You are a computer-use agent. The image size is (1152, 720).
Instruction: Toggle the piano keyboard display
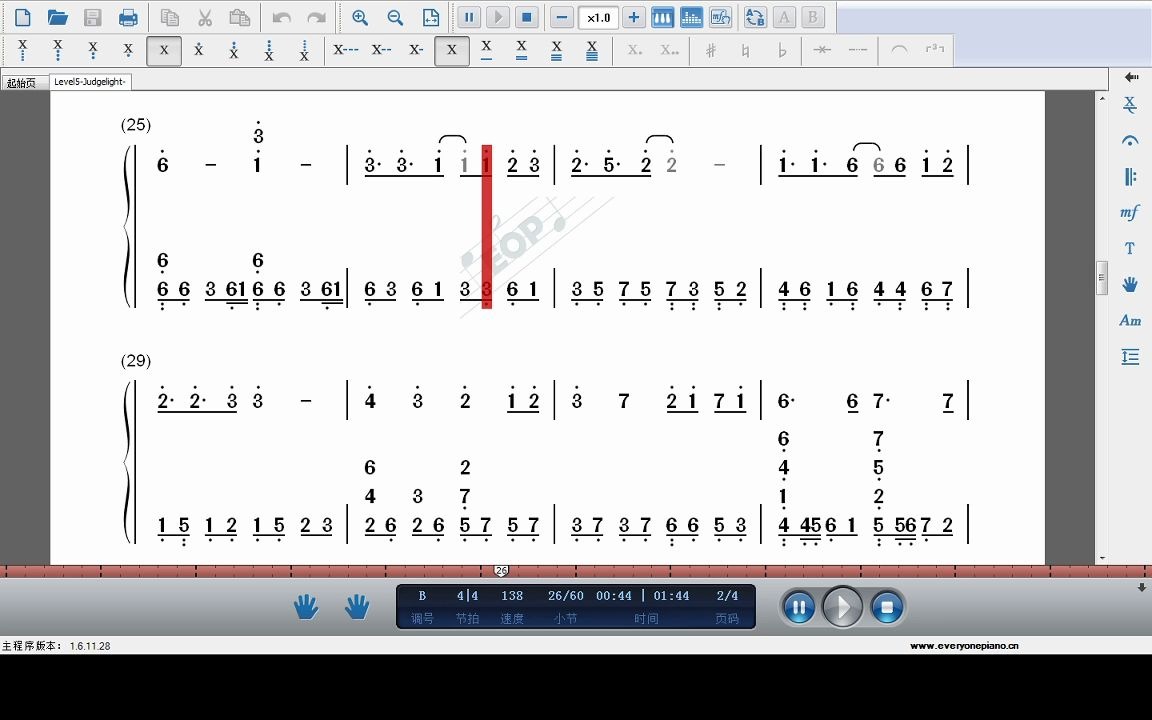pos(662,17)
